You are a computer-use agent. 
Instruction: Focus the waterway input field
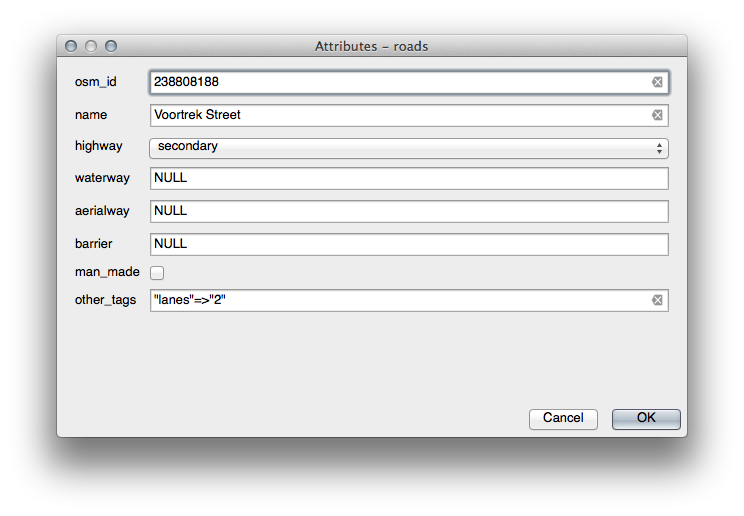[x=408, y=179]
